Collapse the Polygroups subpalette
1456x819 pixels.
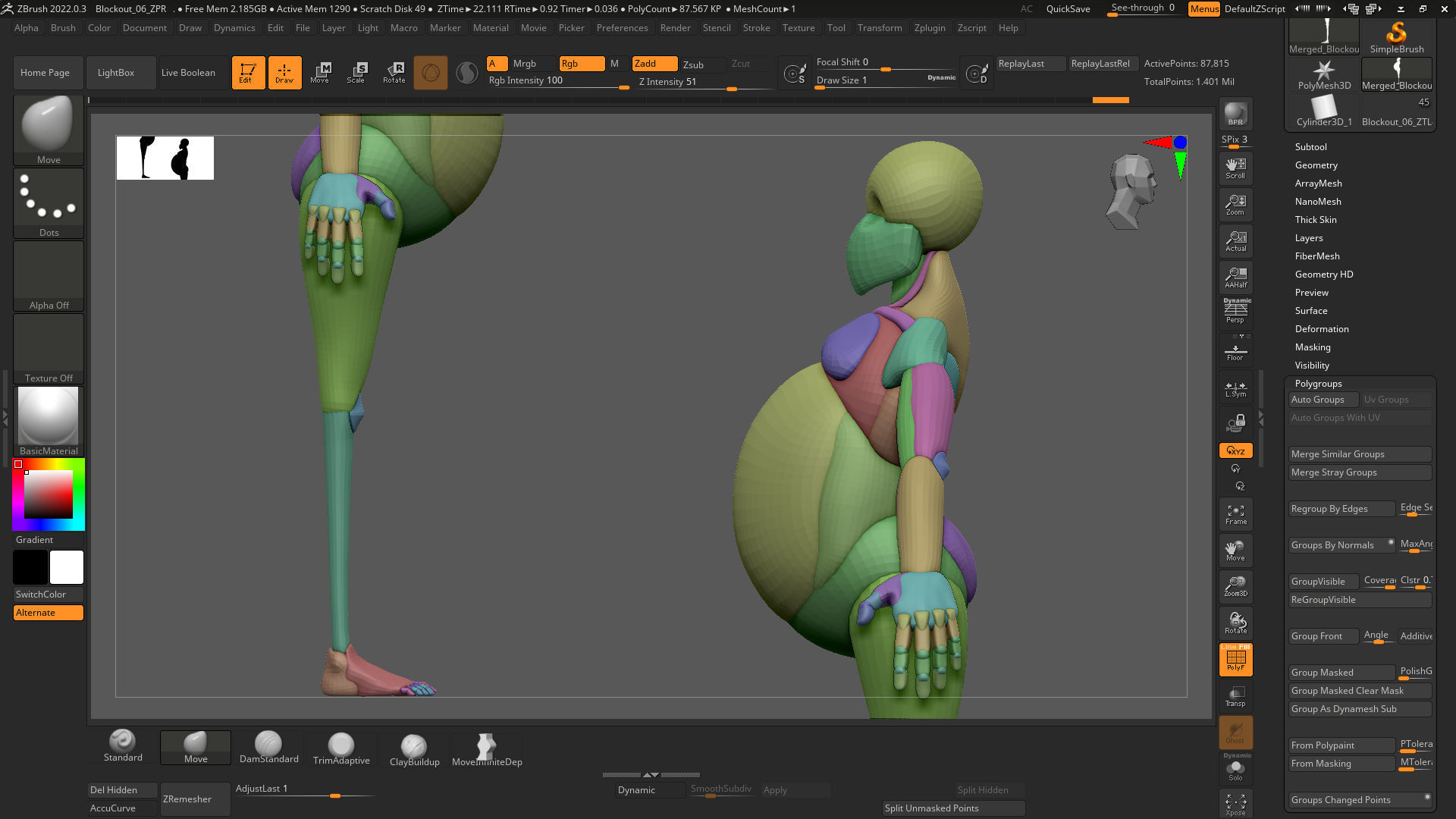(x=1318, y=384)
